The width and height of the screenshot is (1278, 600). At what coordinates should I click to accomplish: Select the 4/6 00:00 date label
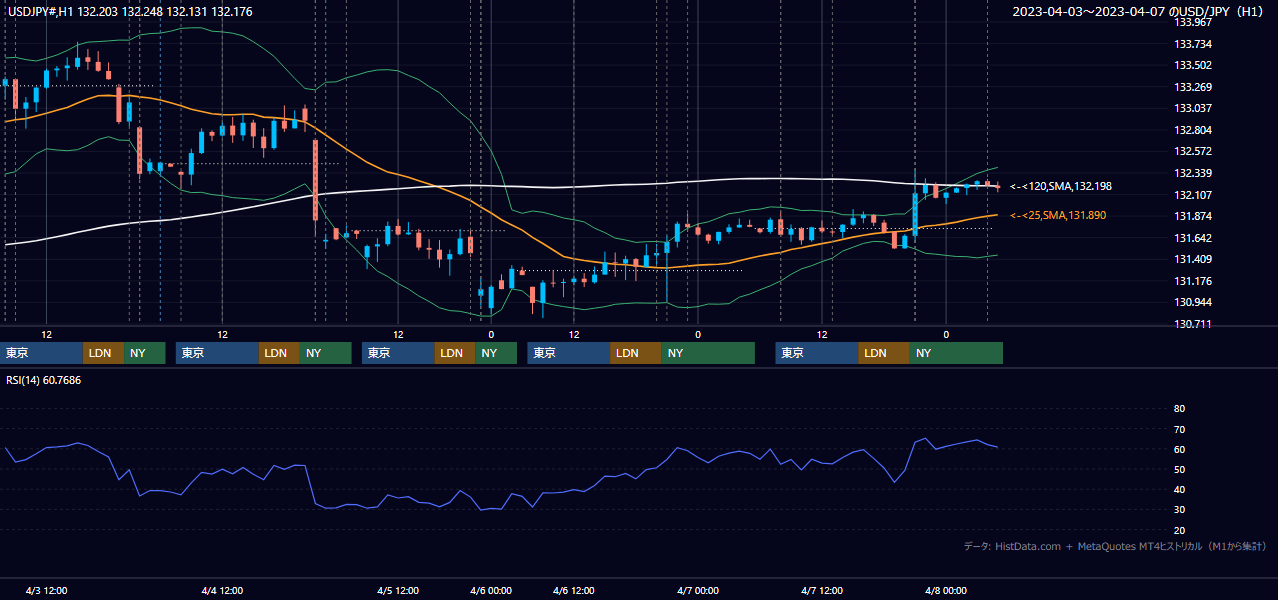click(490, 591)
